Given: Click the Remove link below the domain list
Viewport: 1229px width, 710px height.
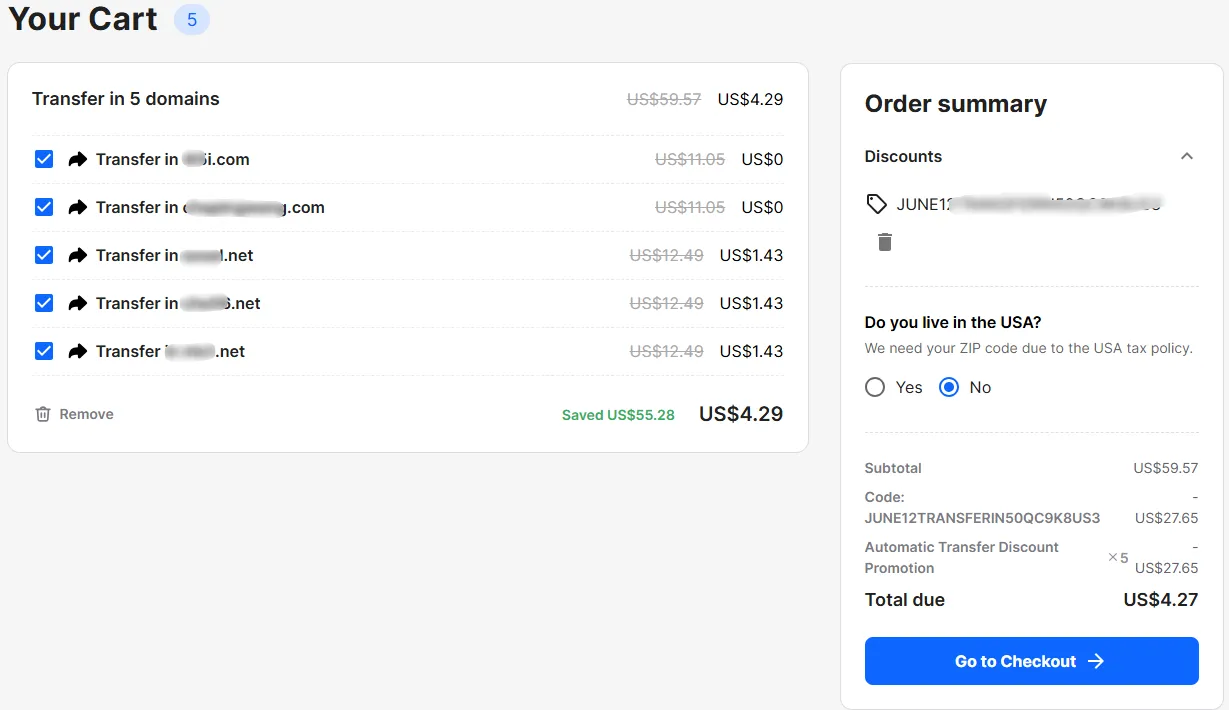Looking at the screenshot, I should click(x=86, y=414).
